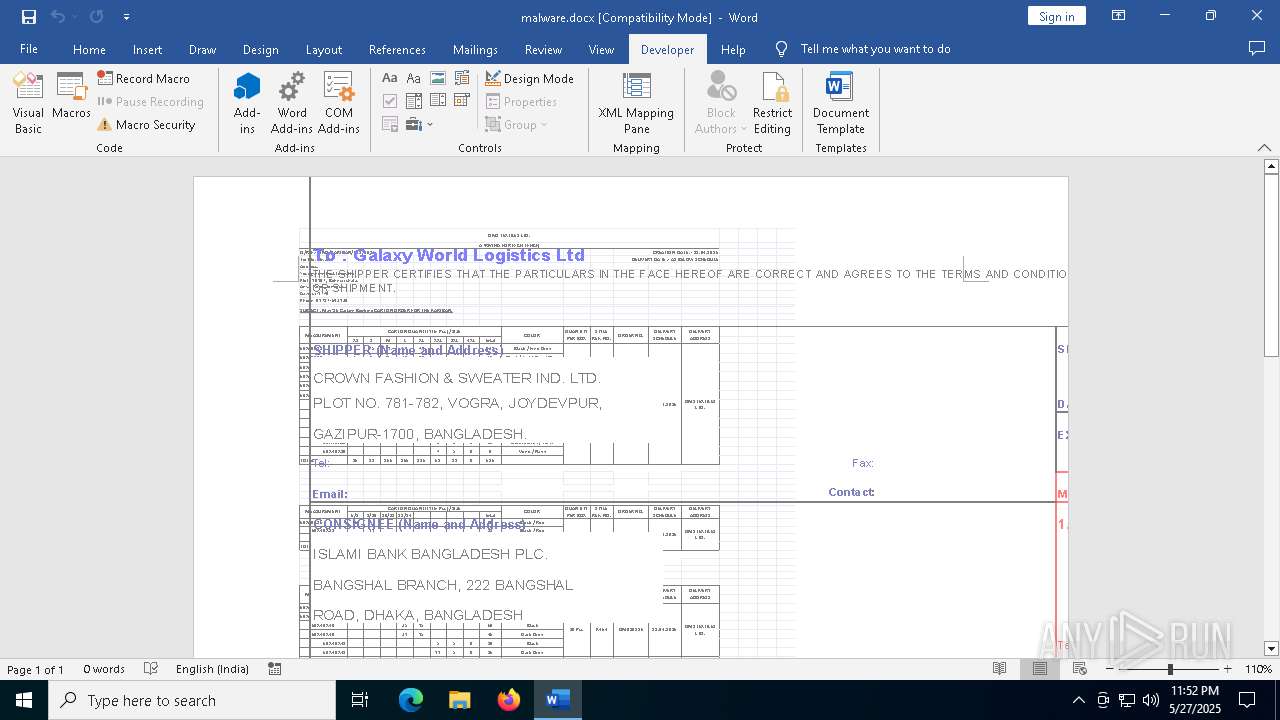Open the File tab
The width and height of the screenshot is (1280, 720).
pos(29,49)
